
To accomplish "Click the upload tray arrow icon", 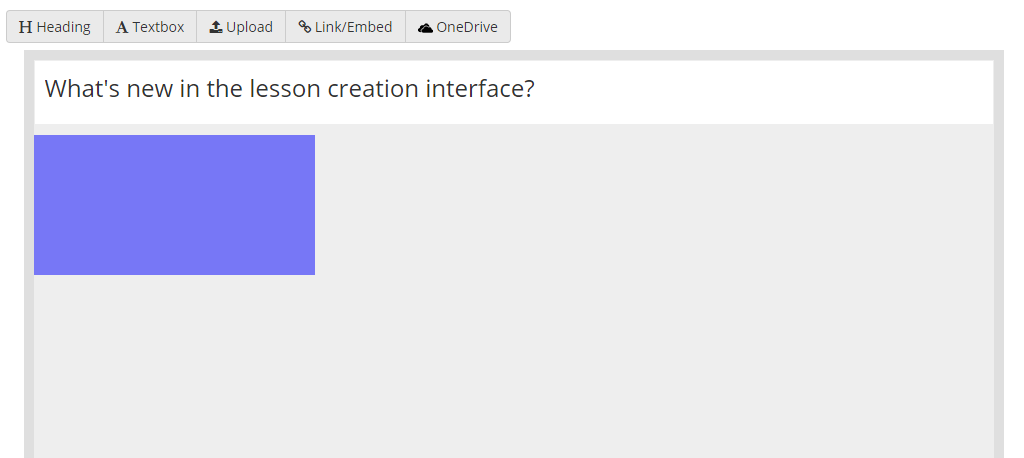I will pos(216,27).
